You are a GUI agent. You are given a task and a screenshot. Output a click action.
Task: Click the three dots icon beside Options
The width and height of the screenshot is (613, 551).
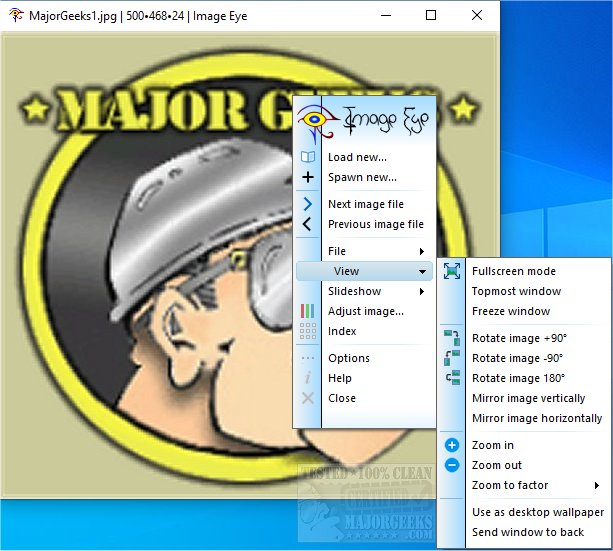(308, 358)
